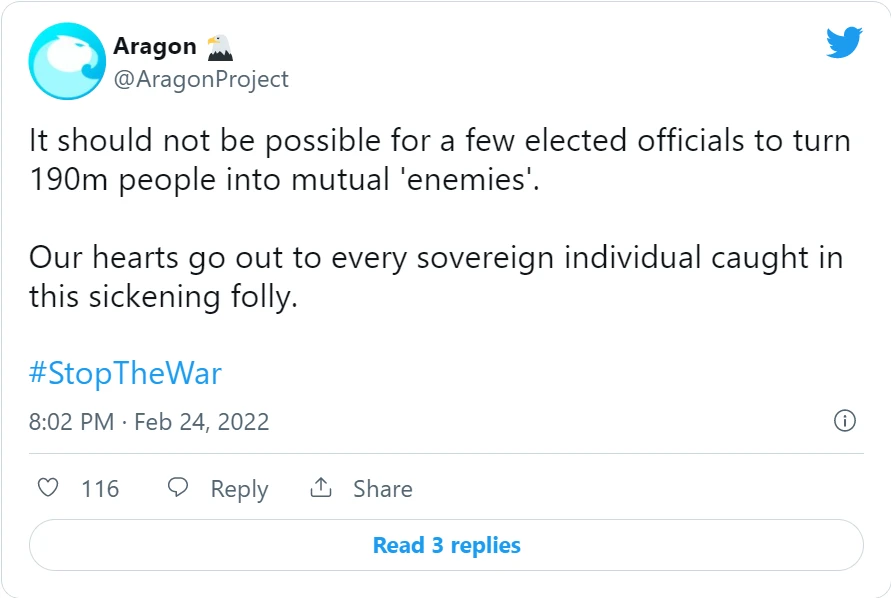891x598 pixels.
Task: Open the circled info icon
Action: point(845,421)
